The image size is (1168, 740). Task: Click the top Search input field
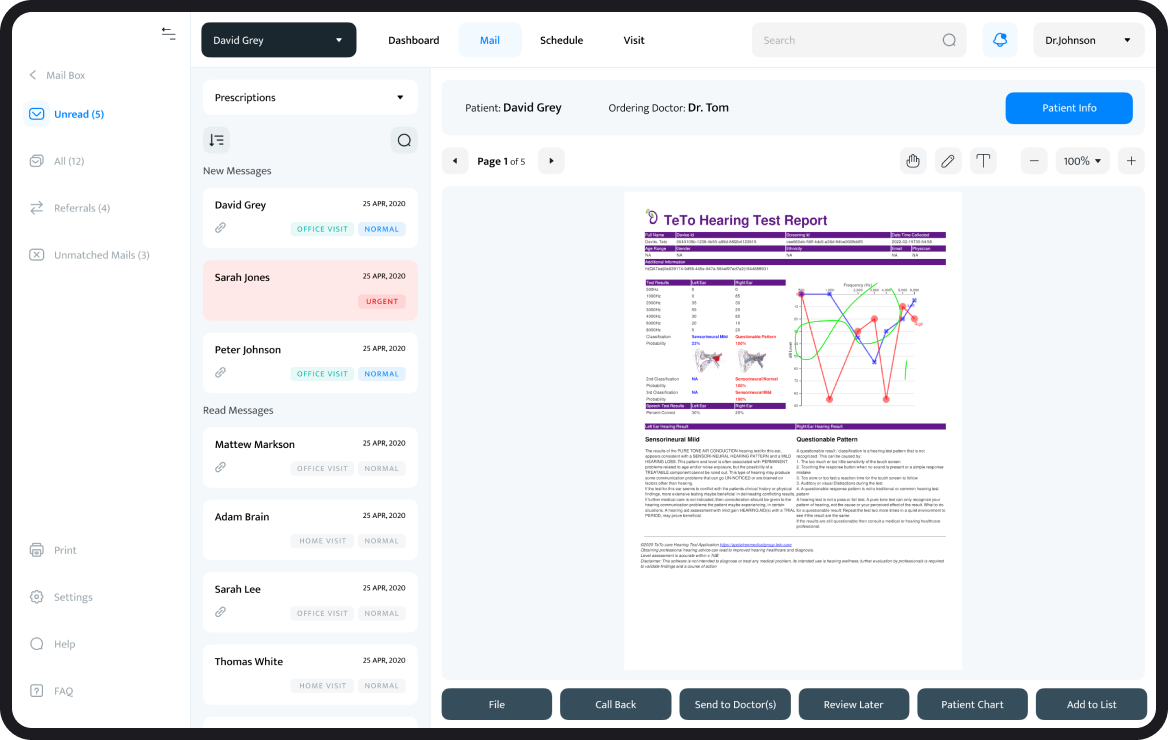[x=859, y=40]
